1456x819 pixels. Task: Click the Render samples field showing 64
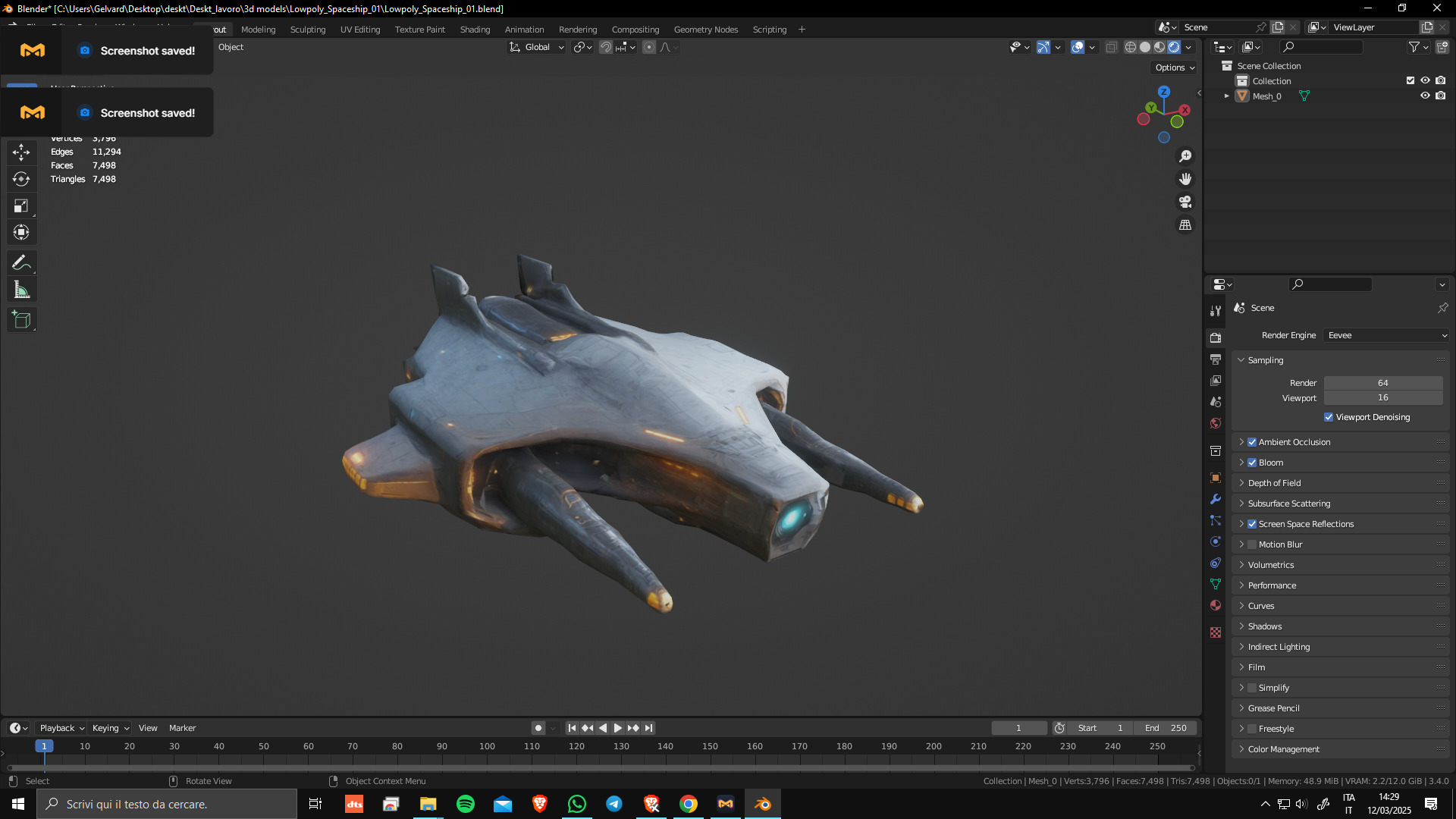pyautogui.click(x=1383, y=383)
